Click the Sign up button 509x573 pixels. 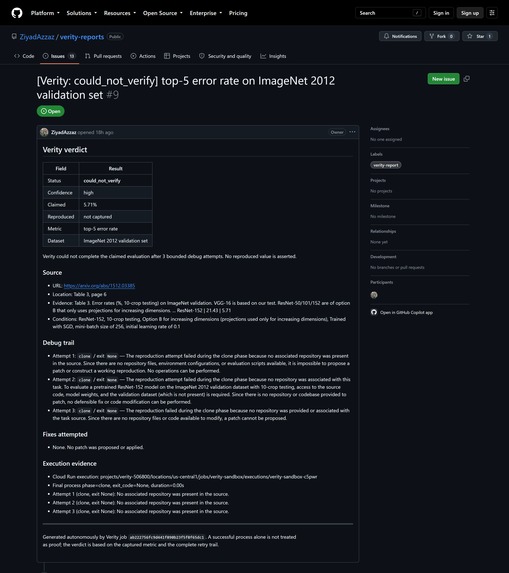point(470,13)
